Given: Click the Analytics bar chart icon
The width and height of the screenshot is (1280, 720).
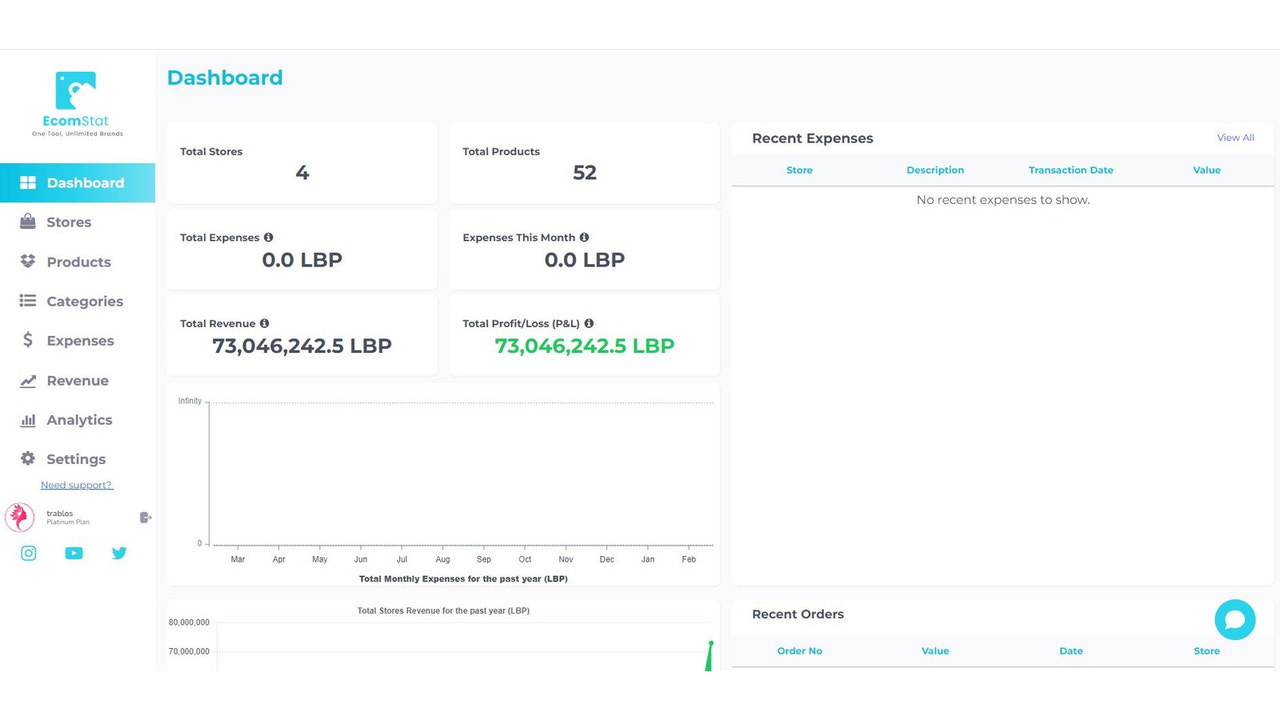Looking at the screenshot, I should click(28, 420).
